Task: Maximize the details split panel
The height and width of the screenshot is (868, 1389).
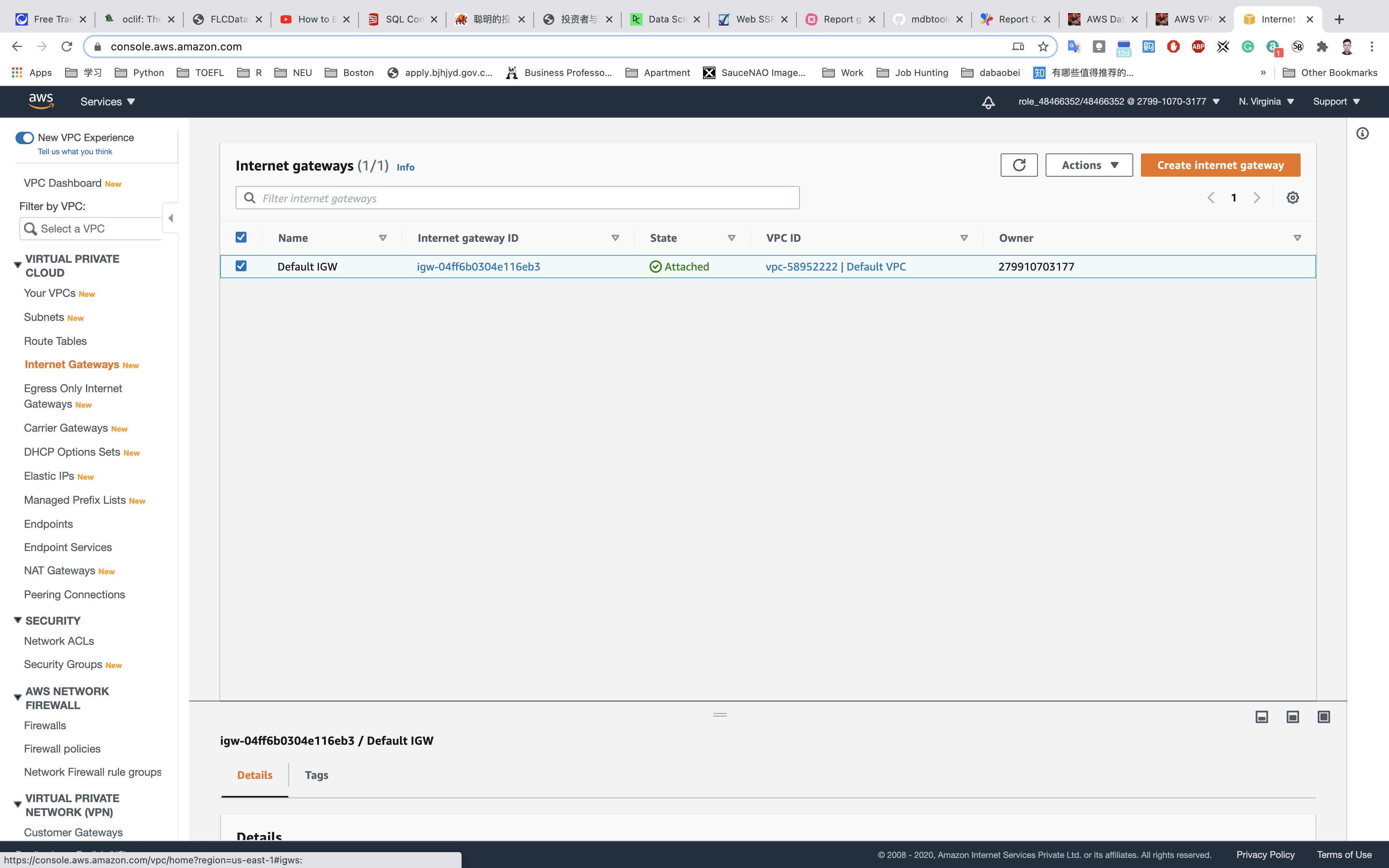Action: tap(1323, 716)
